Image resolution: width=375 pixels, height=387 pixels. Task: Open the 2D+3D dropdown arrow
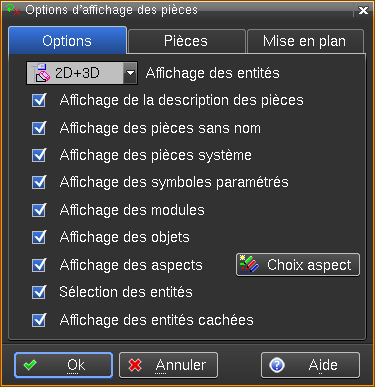pyautogui.click(x=130, y=73)
